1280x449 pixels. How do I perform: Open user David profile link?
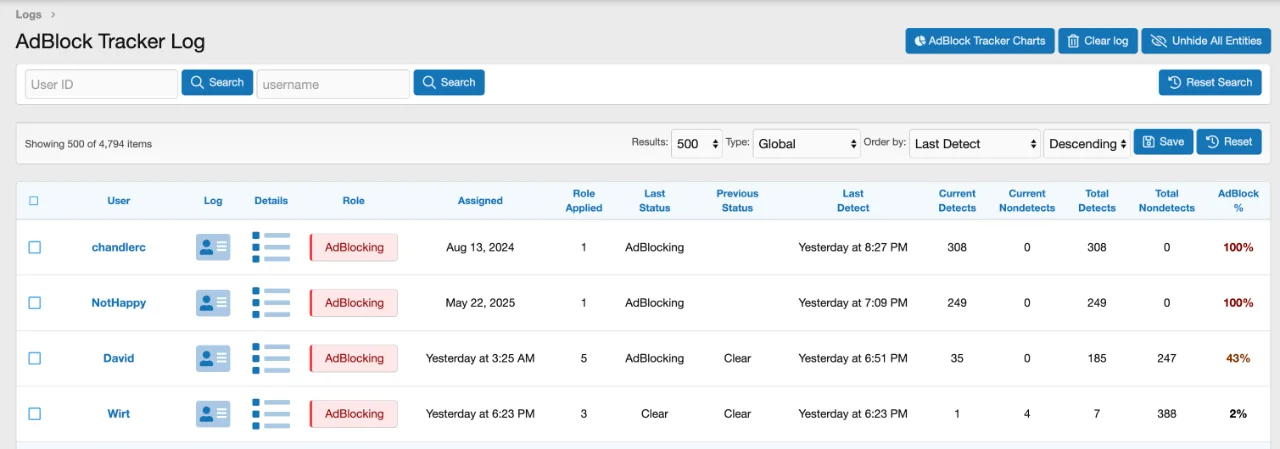[119, 358]
